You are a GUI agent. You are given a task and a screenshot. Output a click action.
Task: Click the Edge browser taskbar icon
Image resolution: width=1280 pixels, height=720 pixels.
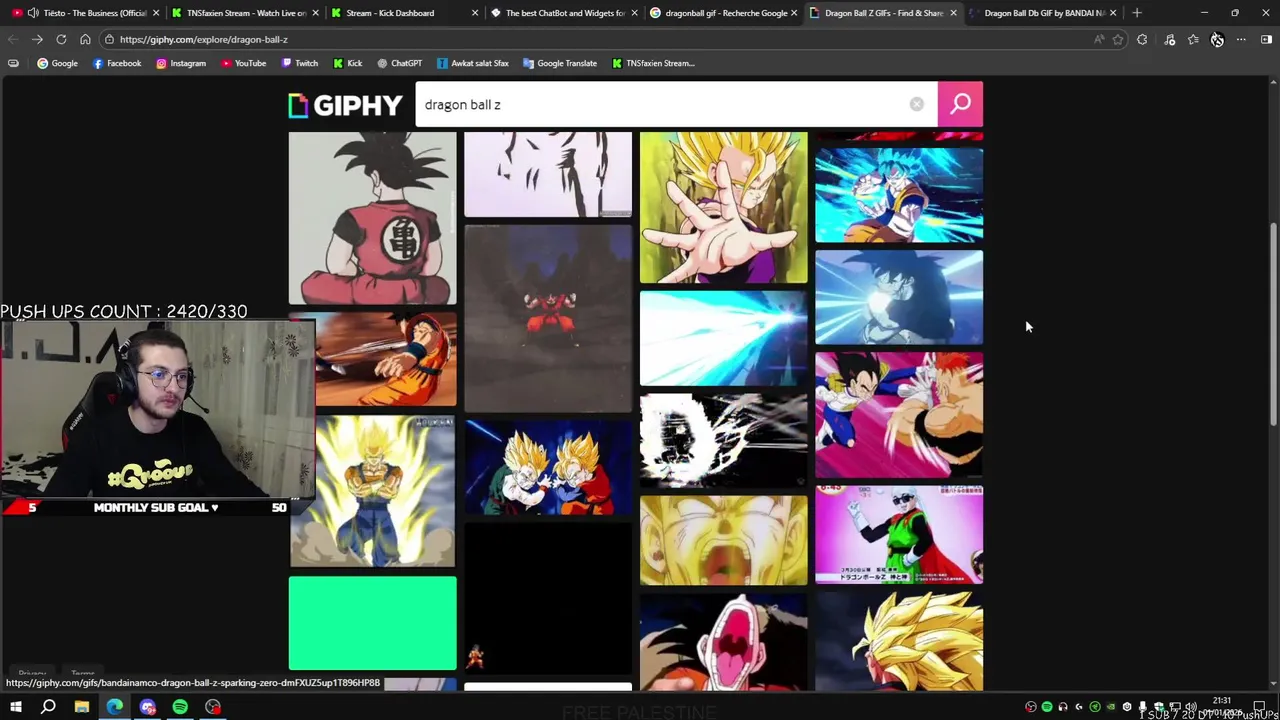tap(115, 707)
